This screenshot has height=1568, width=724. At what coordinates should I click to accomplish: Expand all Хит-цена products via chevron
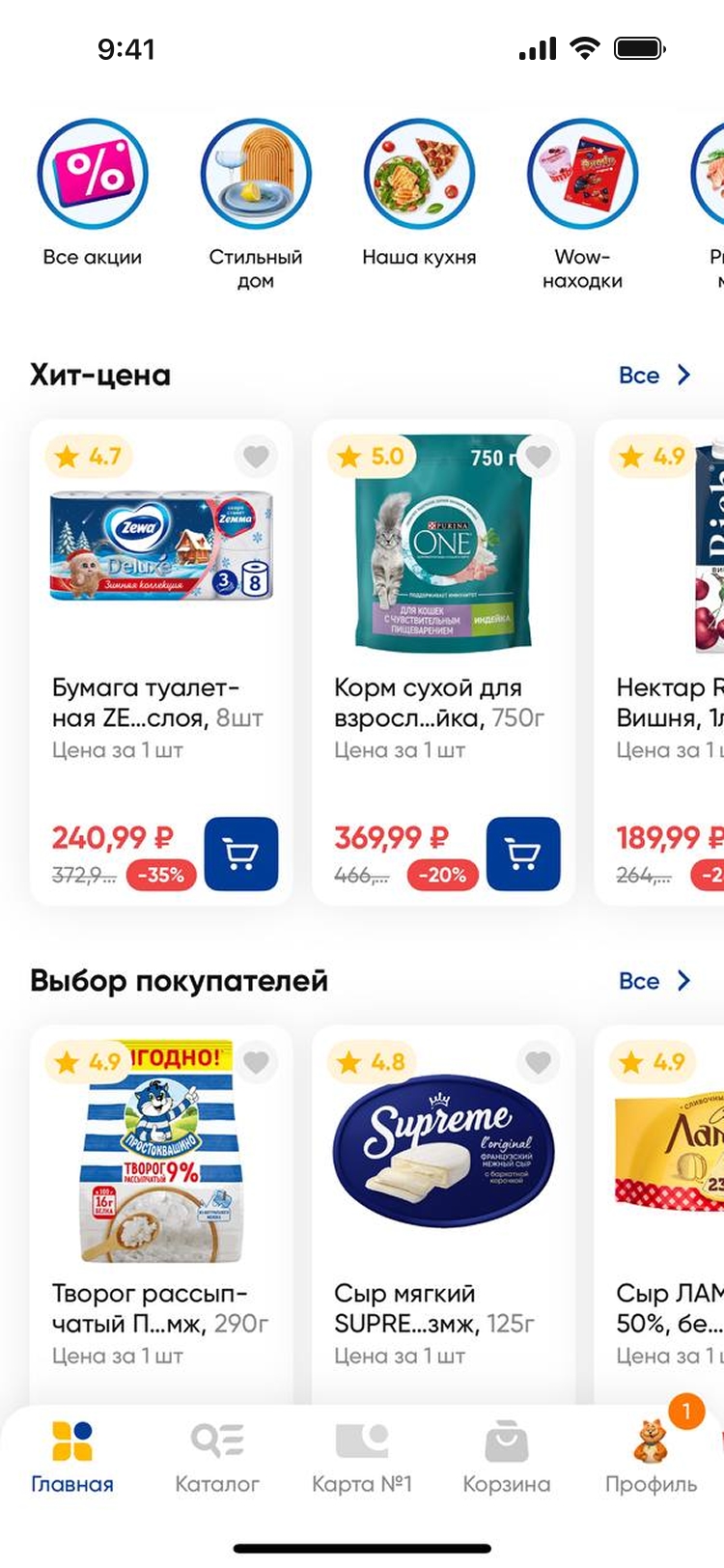(683, 376)
